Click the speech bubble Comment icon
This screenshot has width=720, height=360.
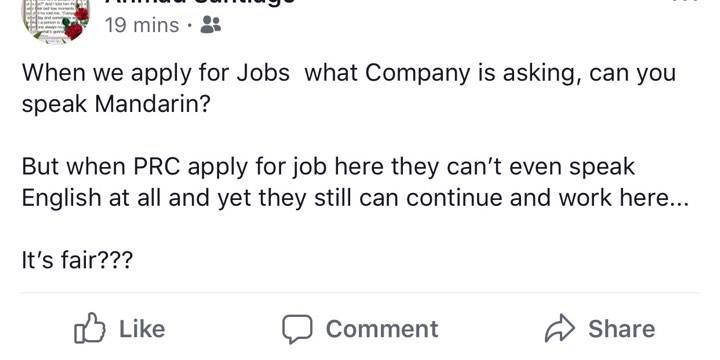tap(297, 329)
